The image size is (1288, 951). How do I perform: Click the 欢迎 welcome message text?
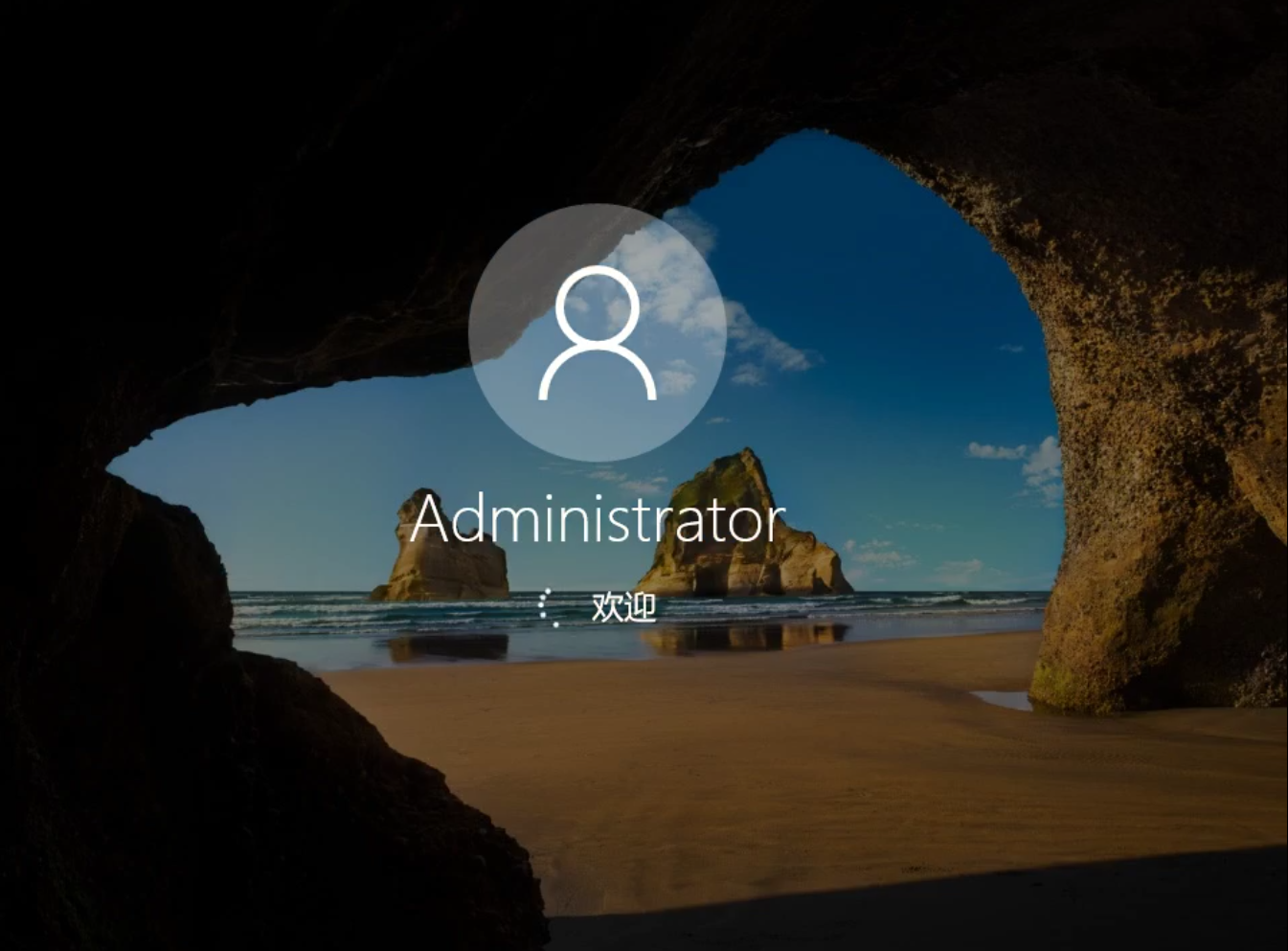(x=623, y=607)
